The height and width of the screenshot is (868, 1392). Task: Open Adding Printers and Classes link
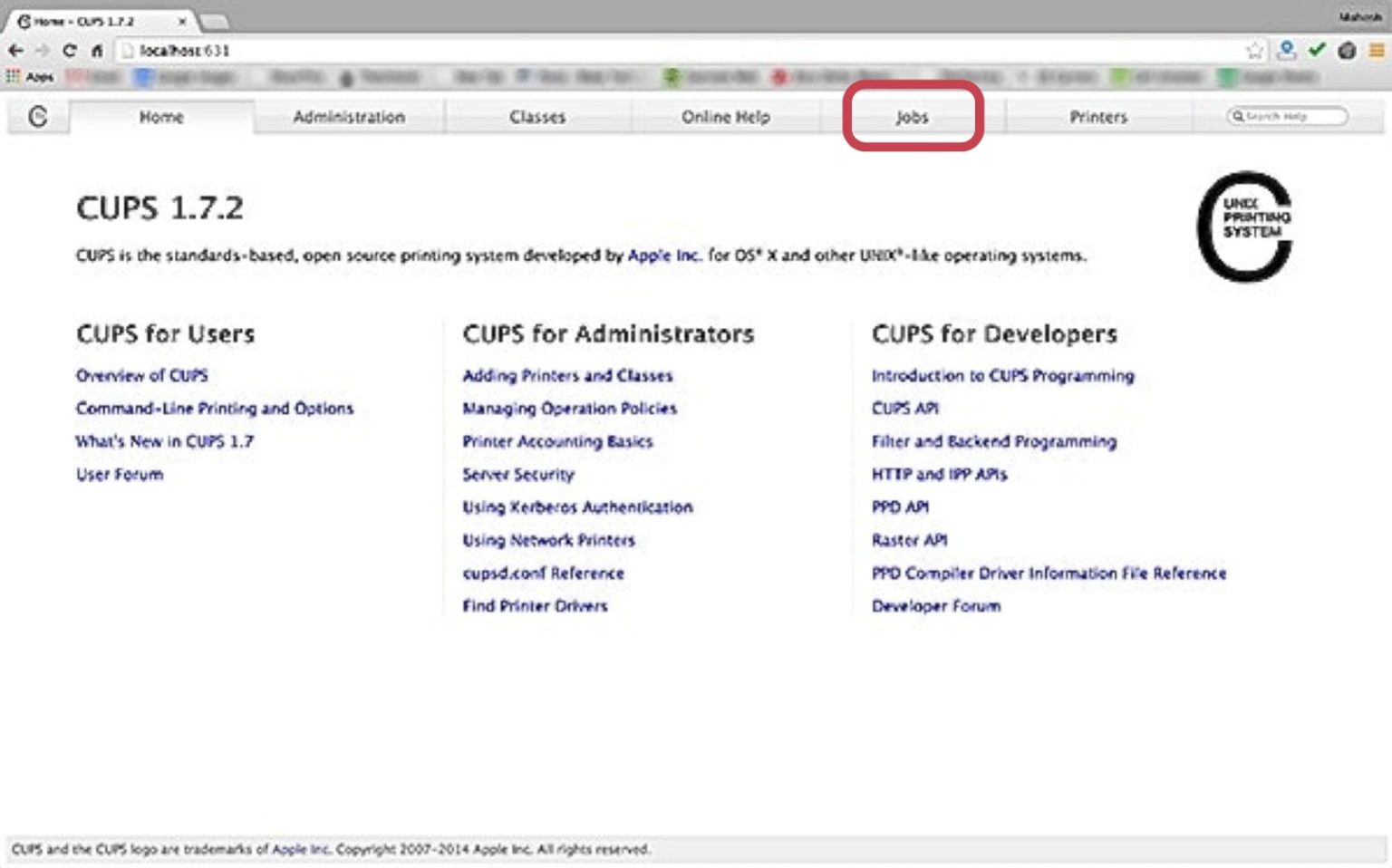coord(567,375)
